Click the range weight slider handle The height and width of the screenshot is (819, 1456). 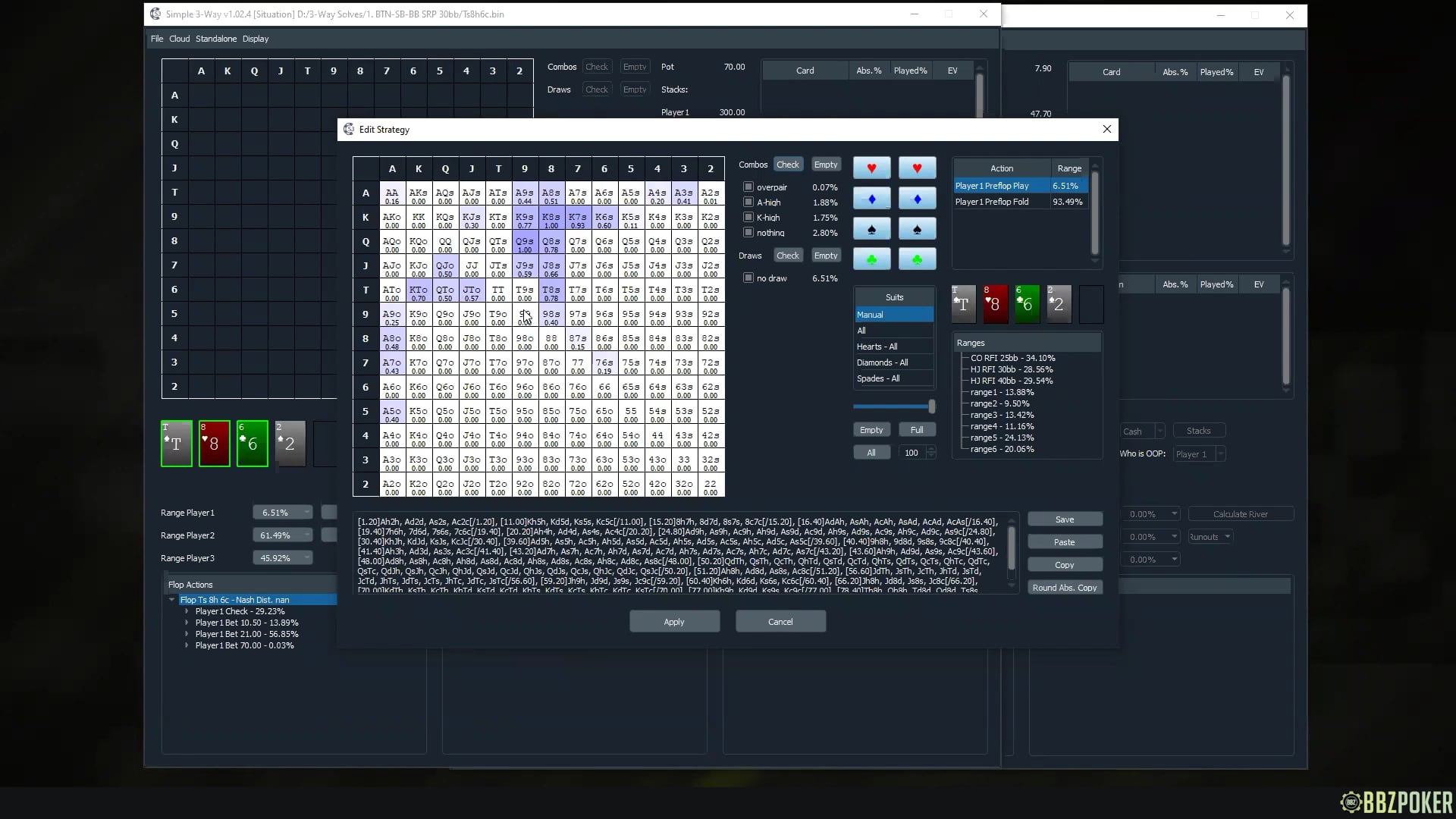point(931,406)
